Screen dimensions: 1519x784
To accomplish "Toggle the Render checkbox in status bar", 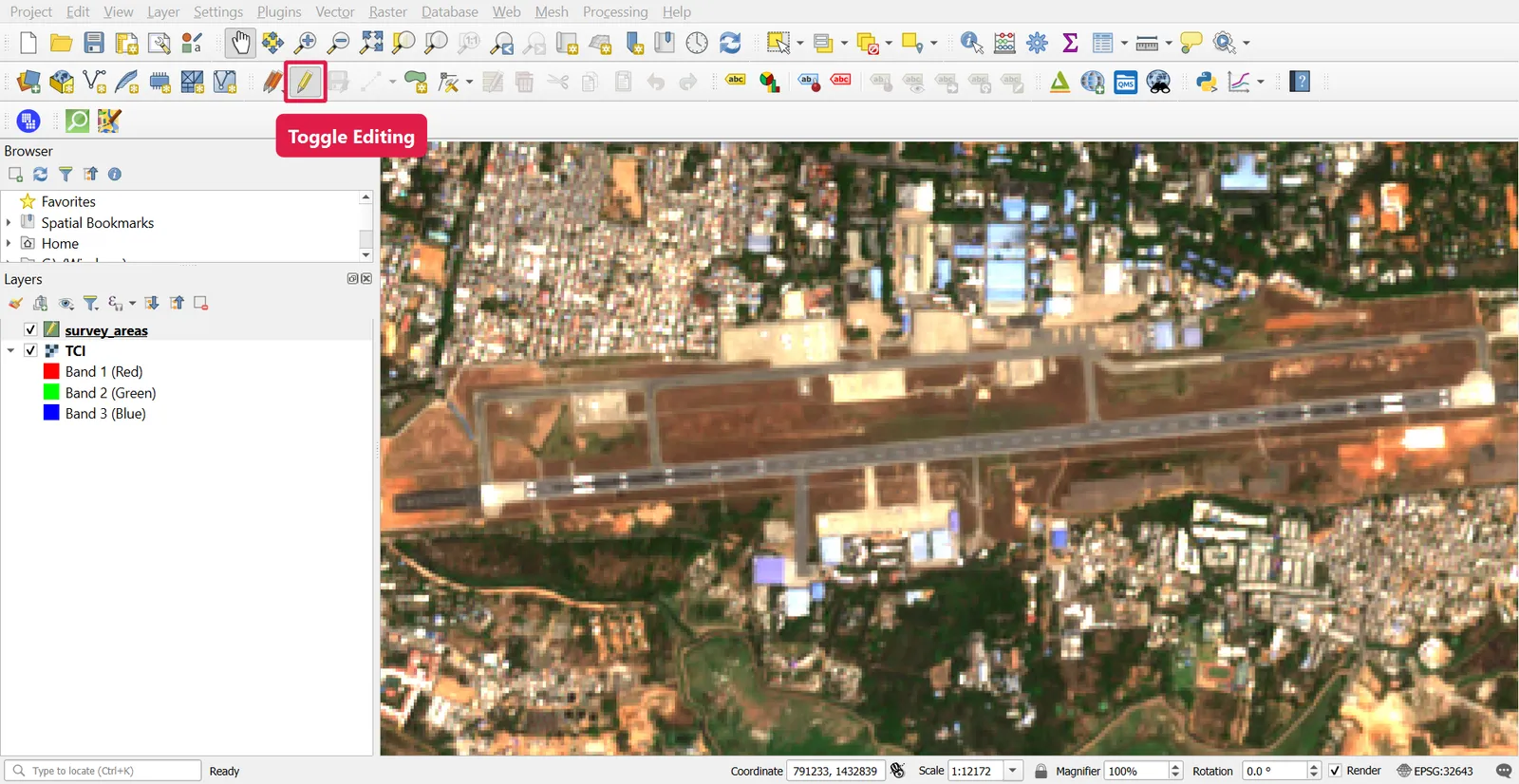I will pos(1335,771).
